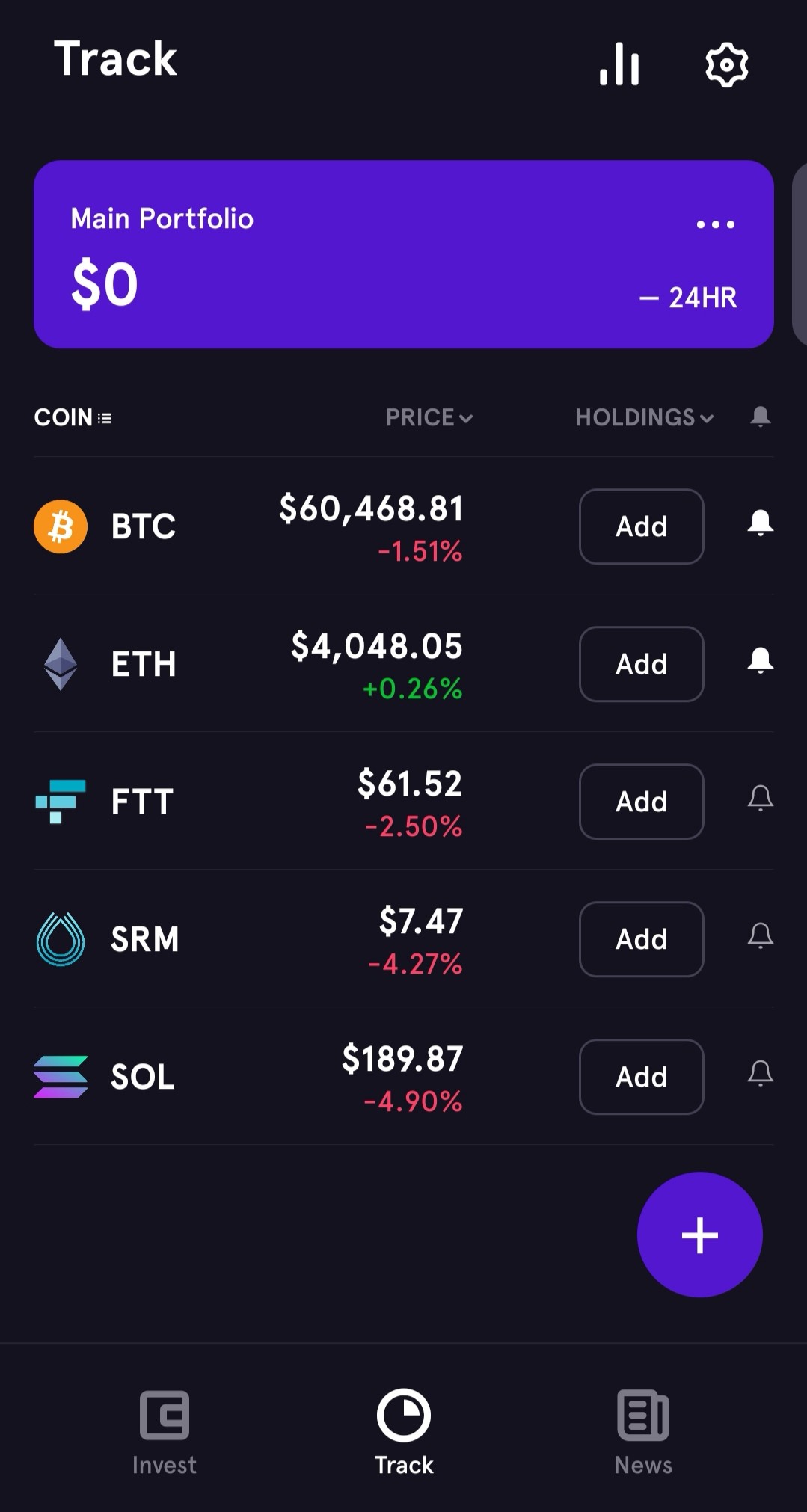Image resolution: width=807 pixels, height=1512 pixels.
Task: Switch to the News tab
Action: point(643,1433)
